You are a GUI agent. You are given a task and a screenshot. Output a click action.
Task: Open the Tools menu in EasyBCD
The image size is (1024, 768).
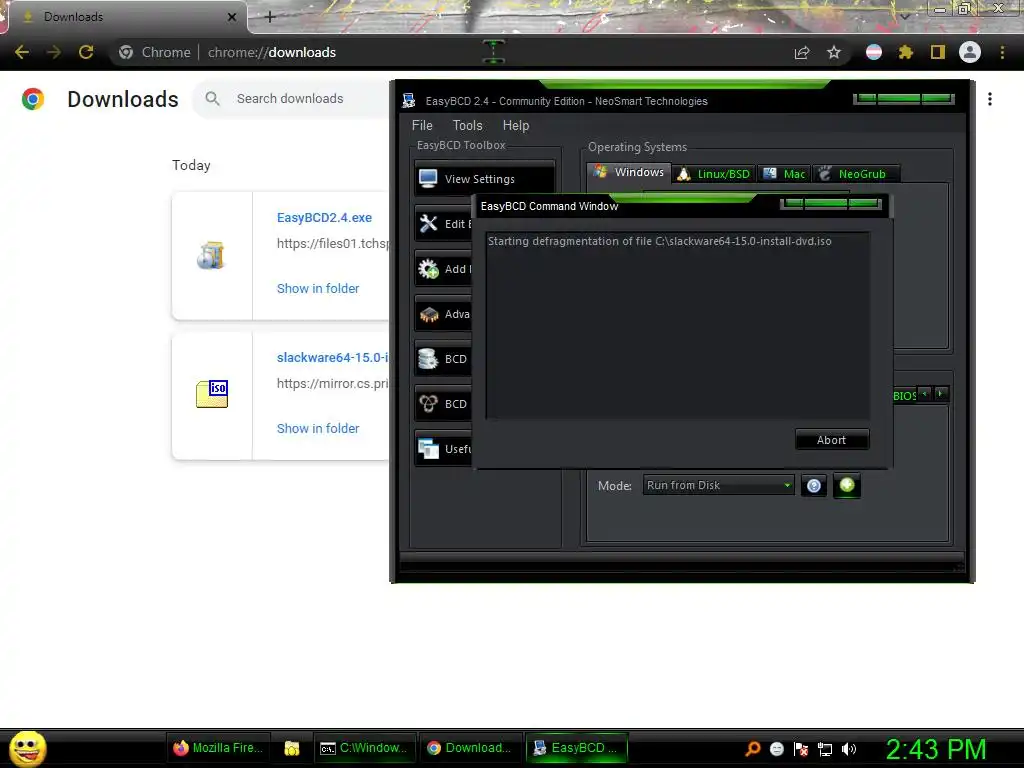pos(468,125)
